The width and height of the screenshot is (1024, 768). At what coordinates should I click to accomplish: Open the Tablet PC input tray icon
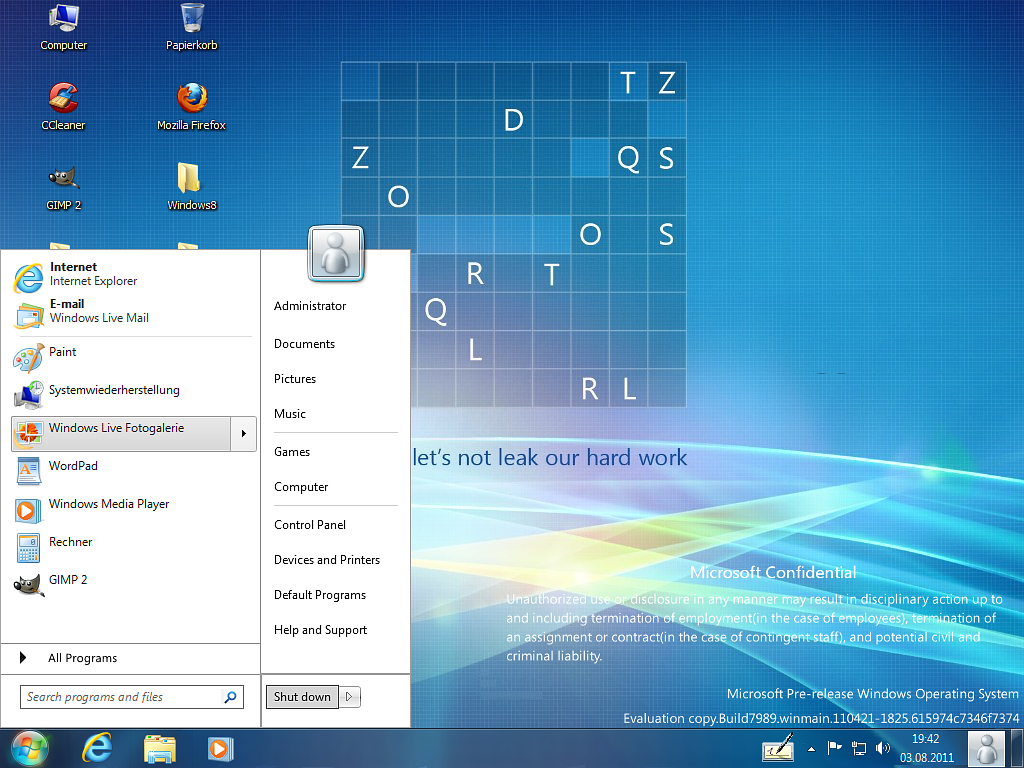click(x=779, y=748)
